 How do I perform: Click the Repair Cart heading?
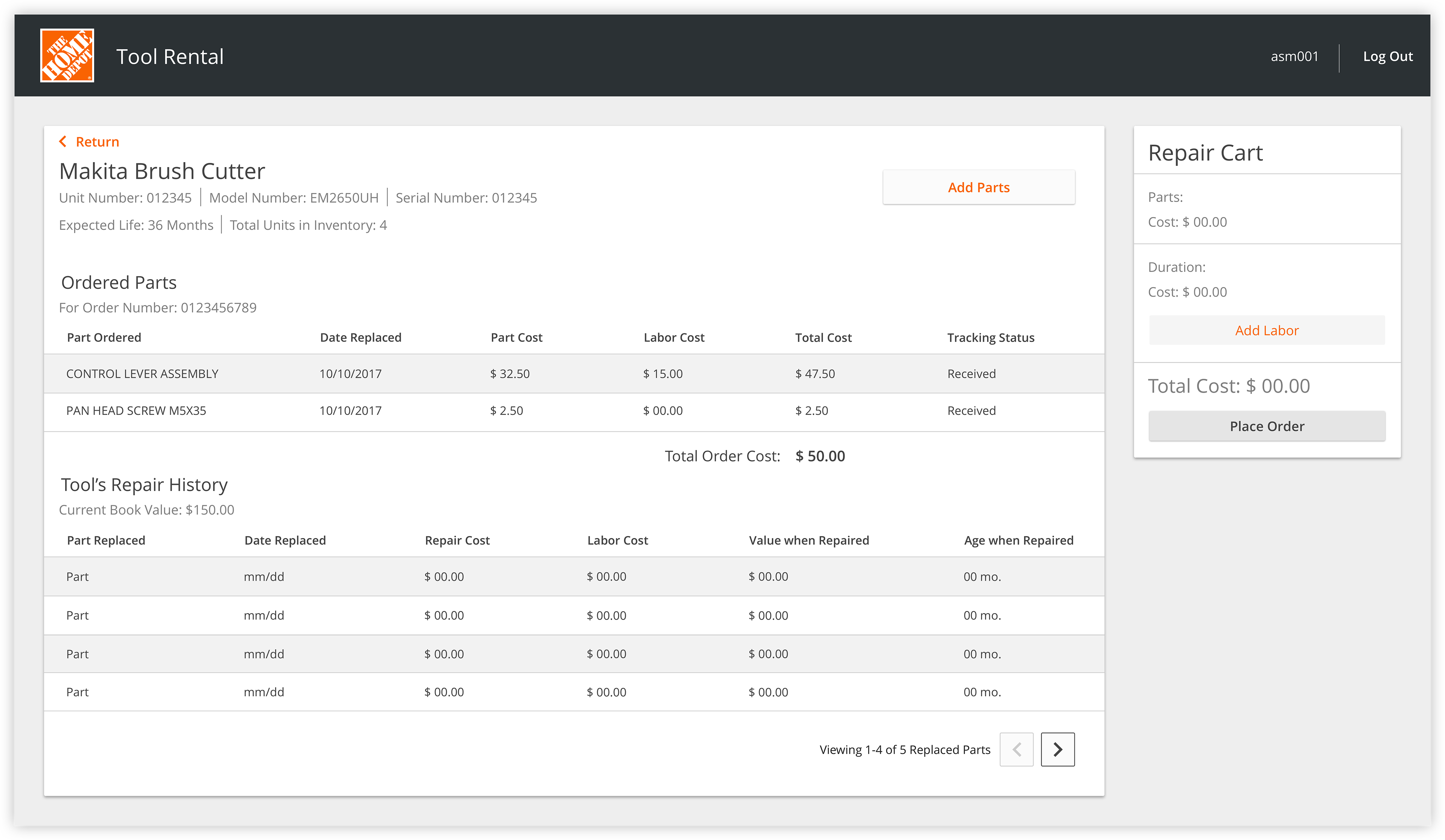pyautogui.click(x=1205, y=153)
